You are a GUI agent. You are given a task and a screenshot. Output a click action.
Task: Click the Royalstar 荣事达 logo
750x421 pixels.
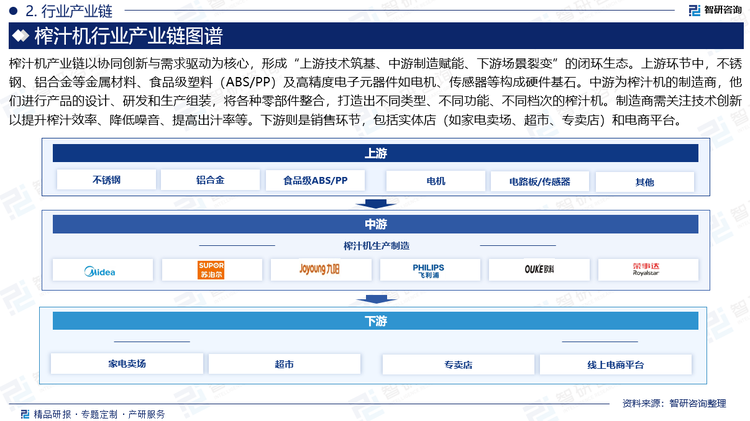click(x=646, y=269)
